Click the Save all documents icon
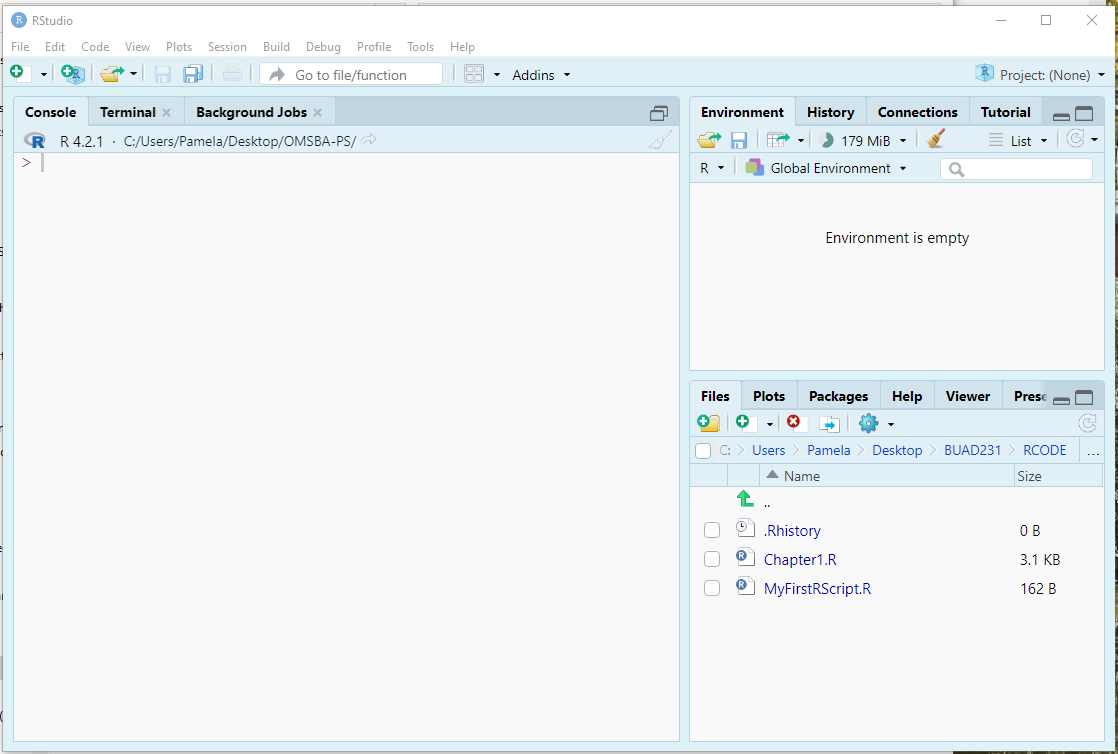 coord(193,74)
